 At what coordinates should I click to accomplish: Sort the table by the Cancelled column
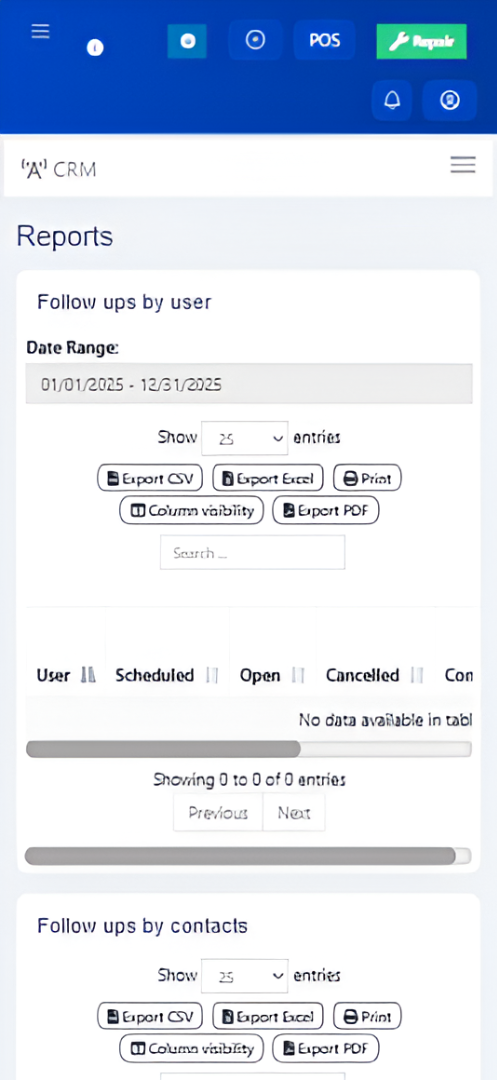click(374, 675)
